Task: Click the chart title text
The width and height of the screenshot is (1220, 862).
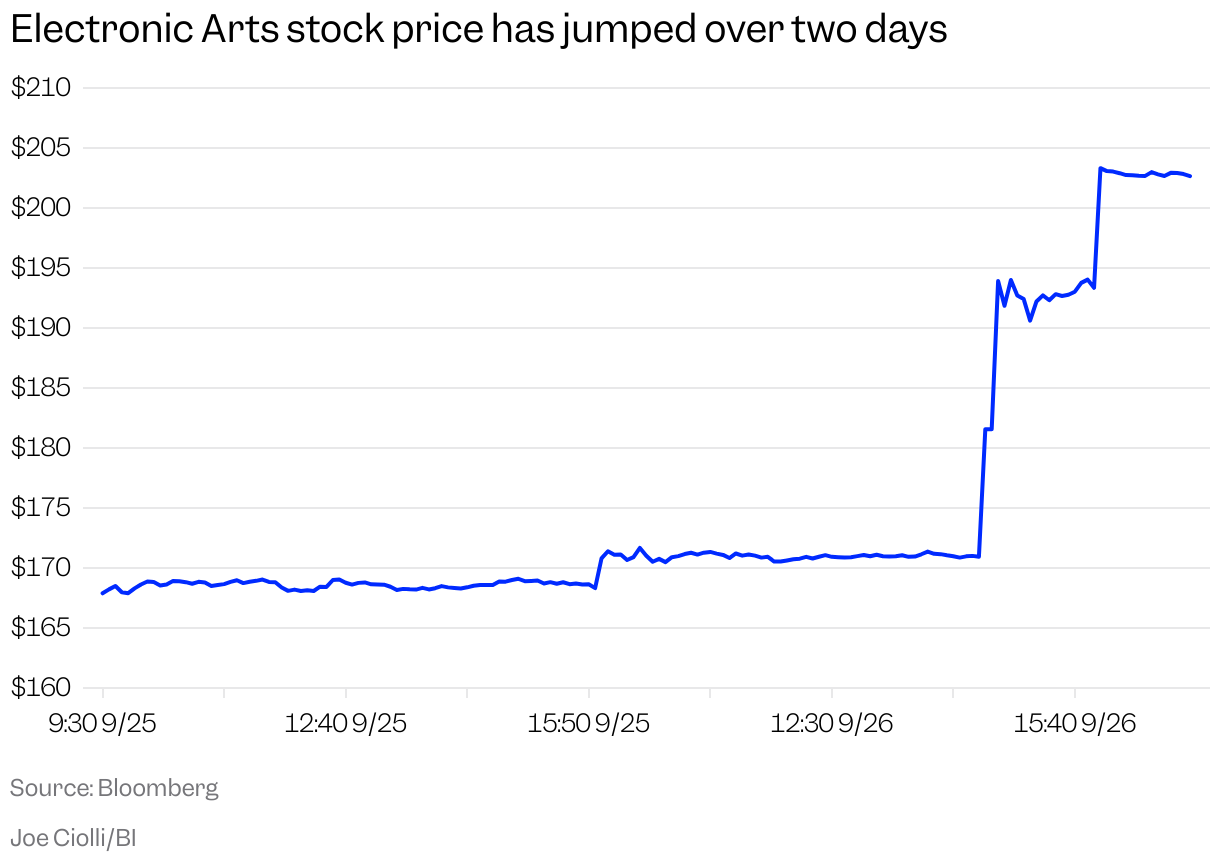Action: pyautogui.click(x=478, y=31)
